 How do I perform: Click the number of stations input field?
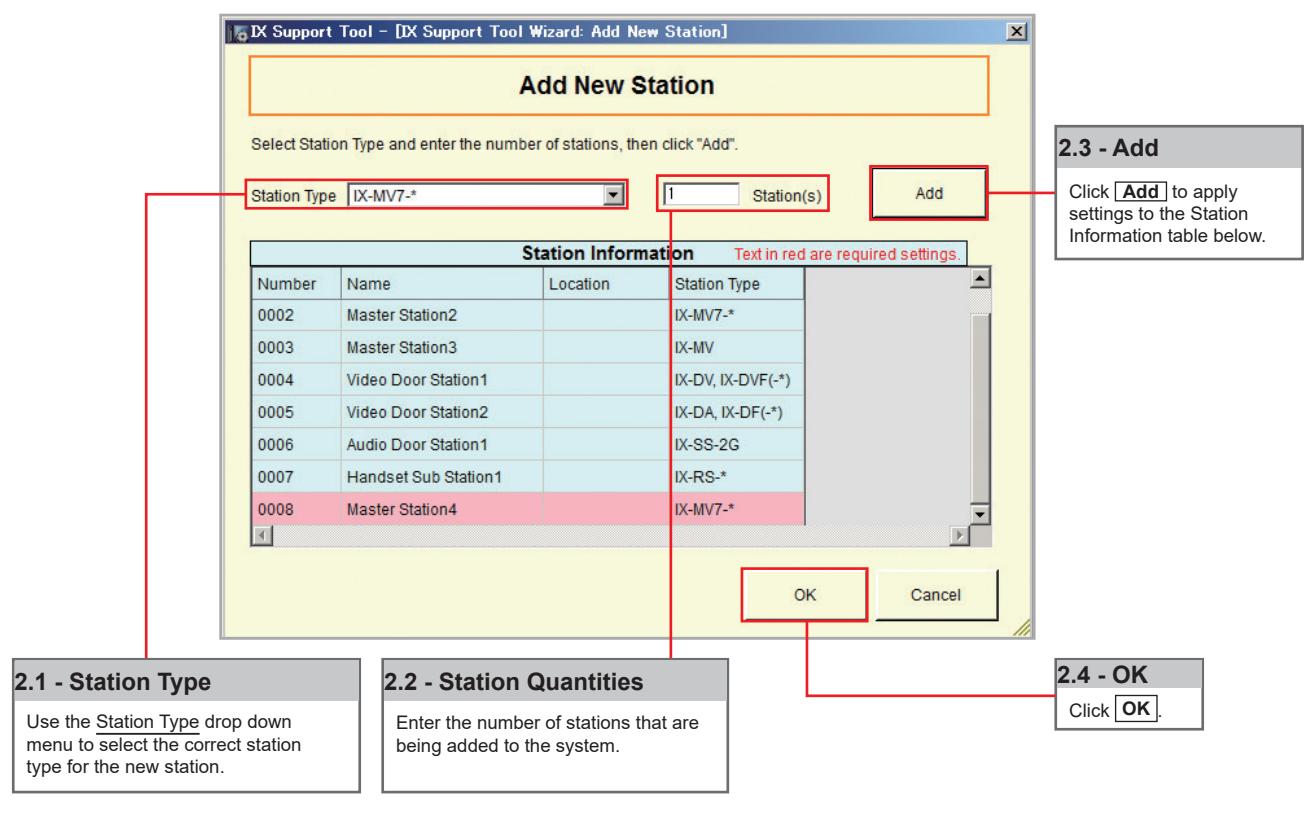(700, 194)
